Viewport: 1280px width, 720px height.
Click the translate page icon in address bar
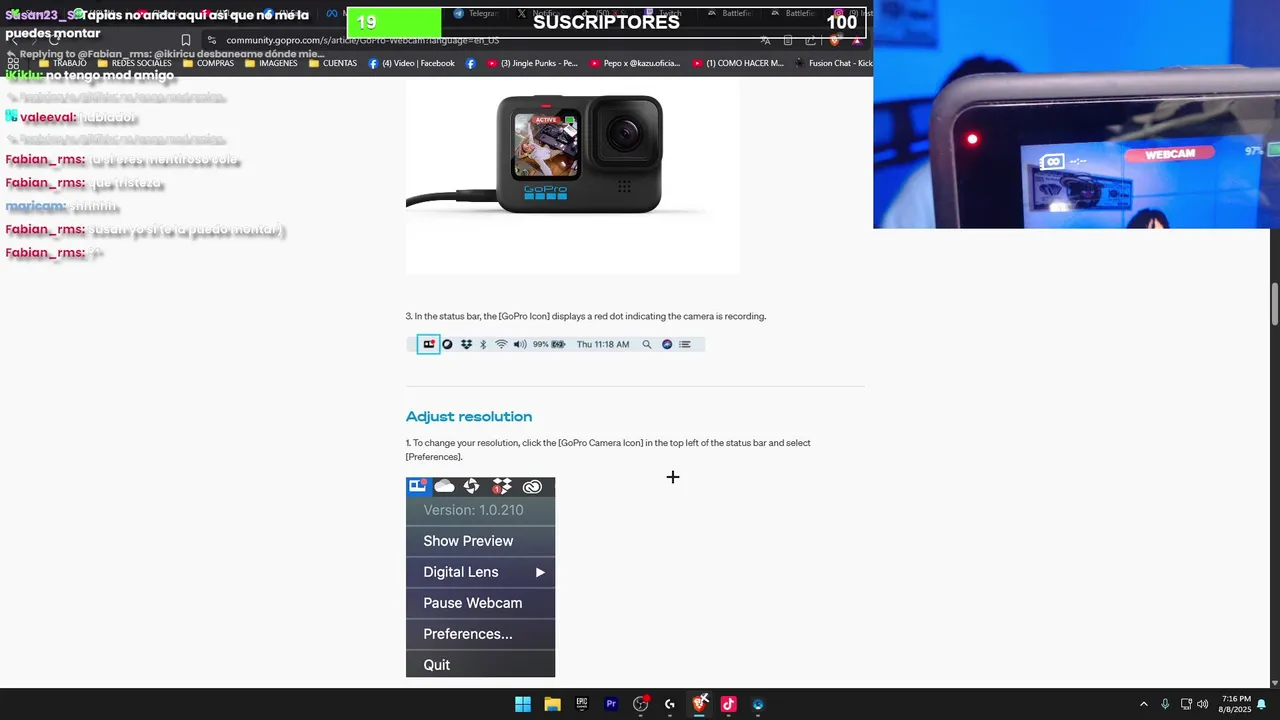[x=766, y=40]
